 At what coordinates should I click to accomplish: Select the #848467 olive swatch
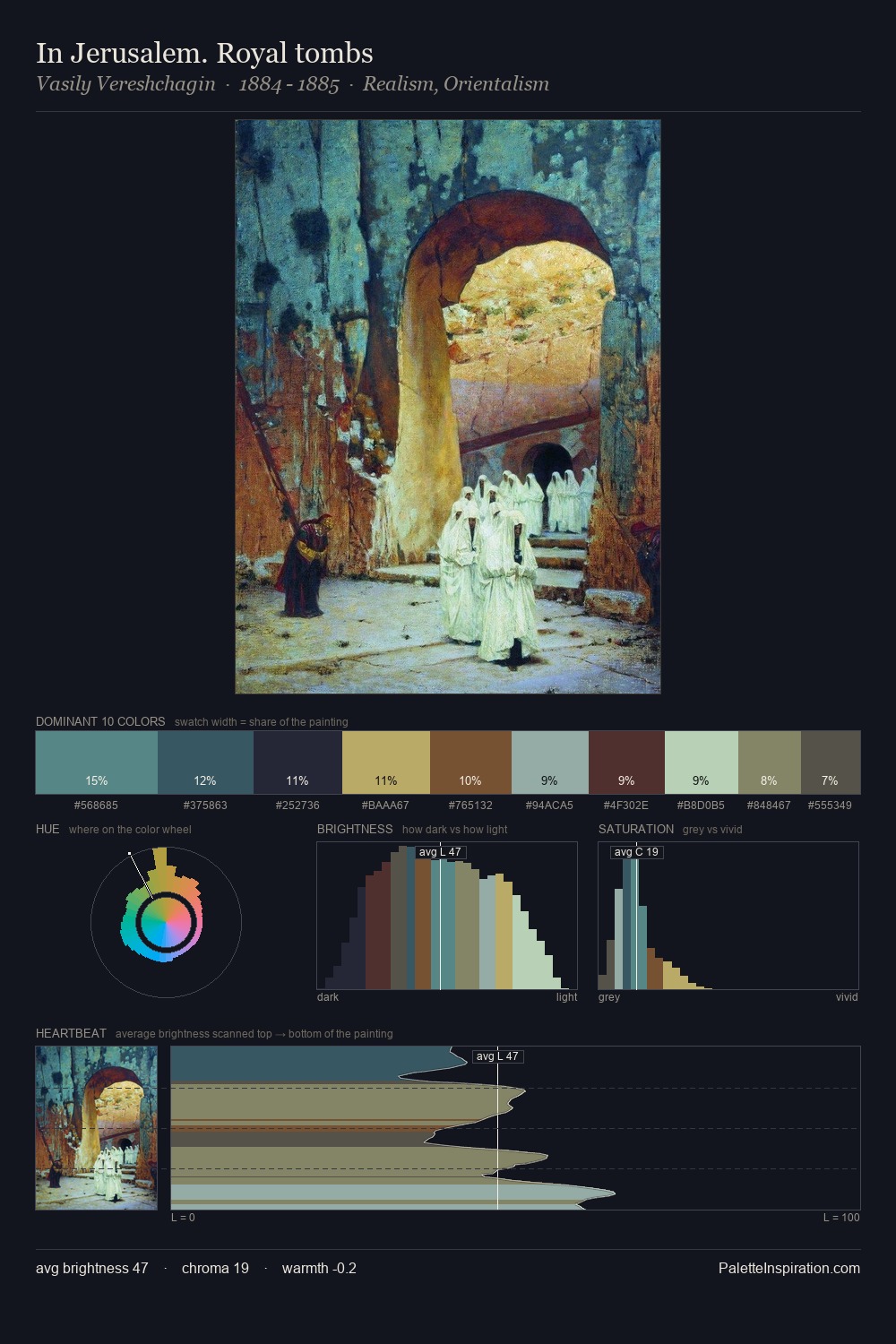coord(769,762)
